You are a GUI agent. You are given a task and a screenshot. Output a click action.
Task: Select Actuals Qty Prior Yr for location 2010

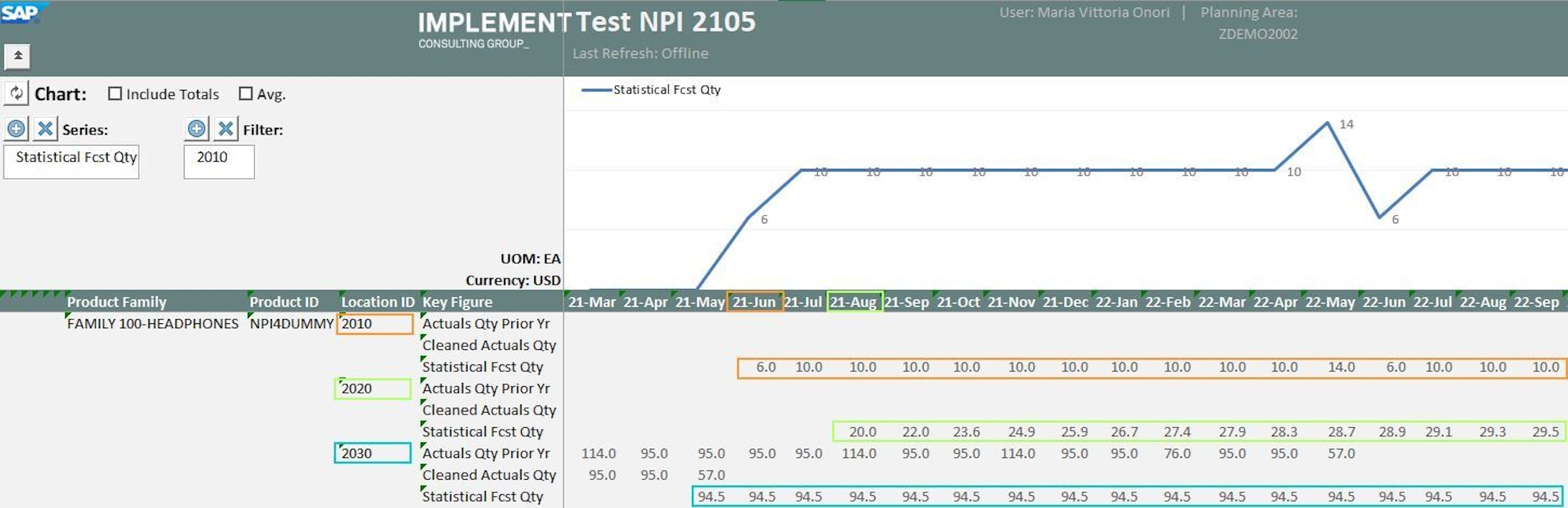485,323
